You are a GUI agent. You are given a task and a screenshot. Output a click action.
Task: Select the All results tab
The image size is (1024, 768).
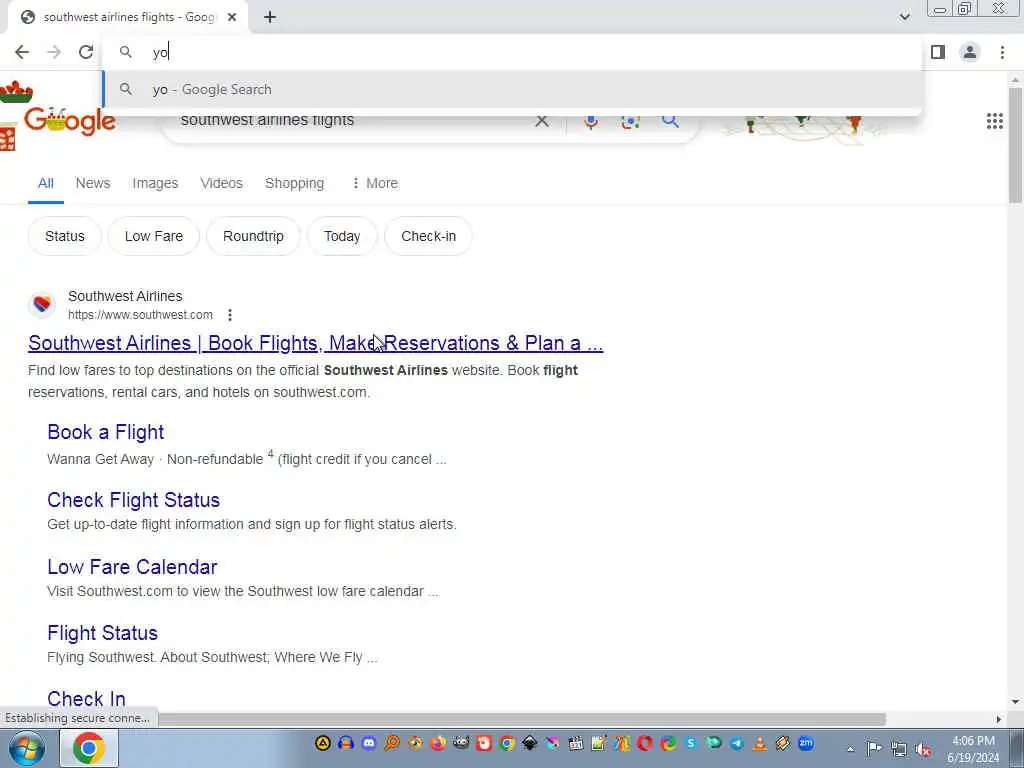(46, 184)
